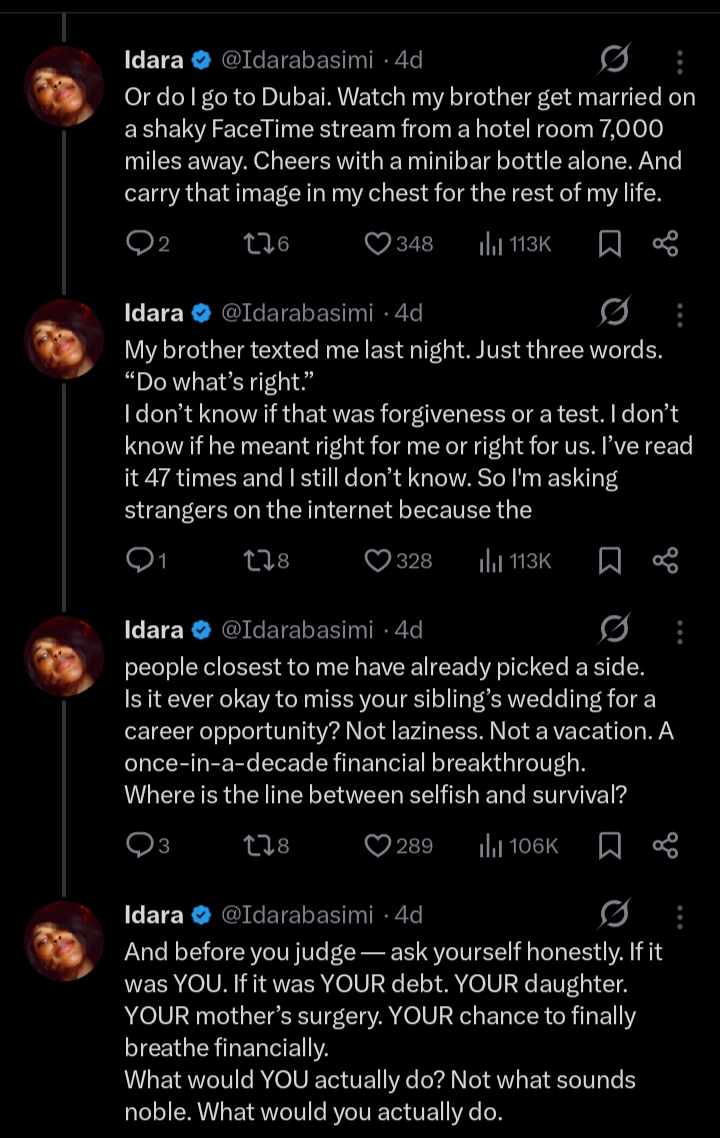720x1138 pixels.
Task: Open the @Idarabasimi handle on the first tweet
Action: [x=298, y=60]
